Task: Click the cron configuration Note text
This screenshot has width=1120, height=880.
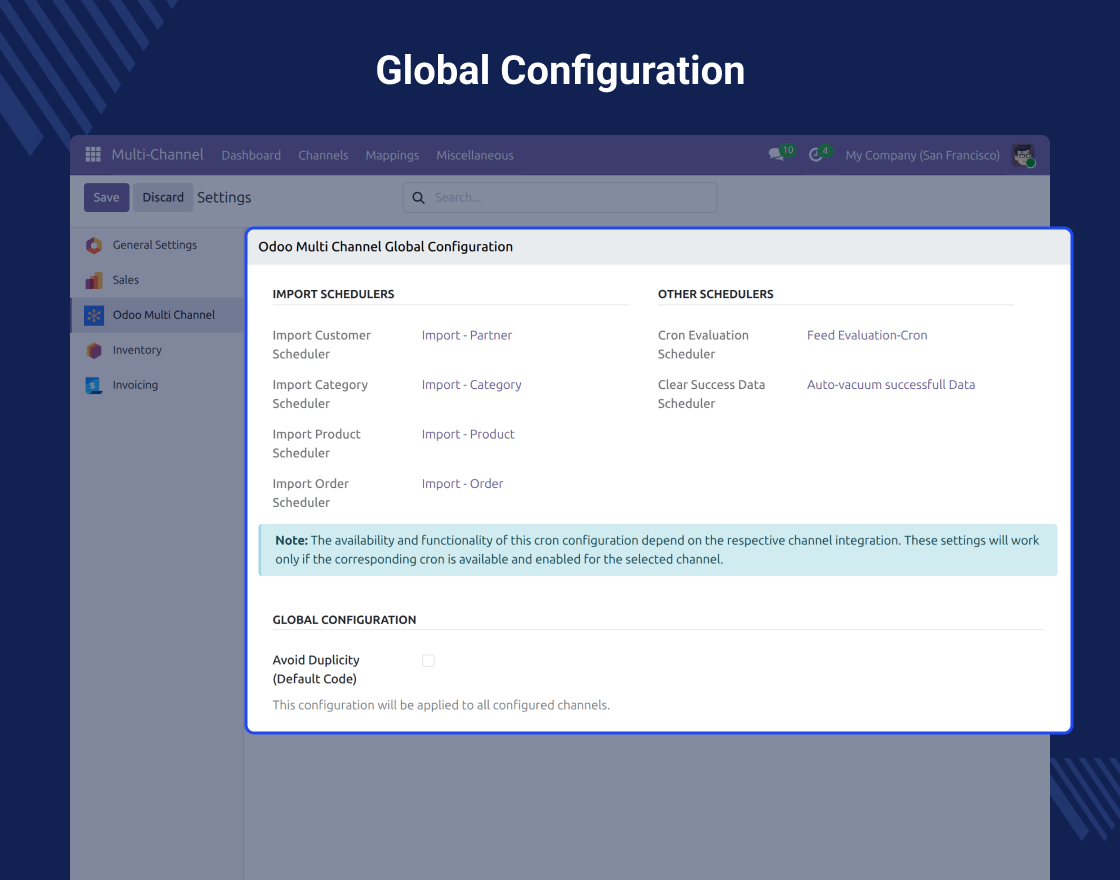Action: (658, 550)
